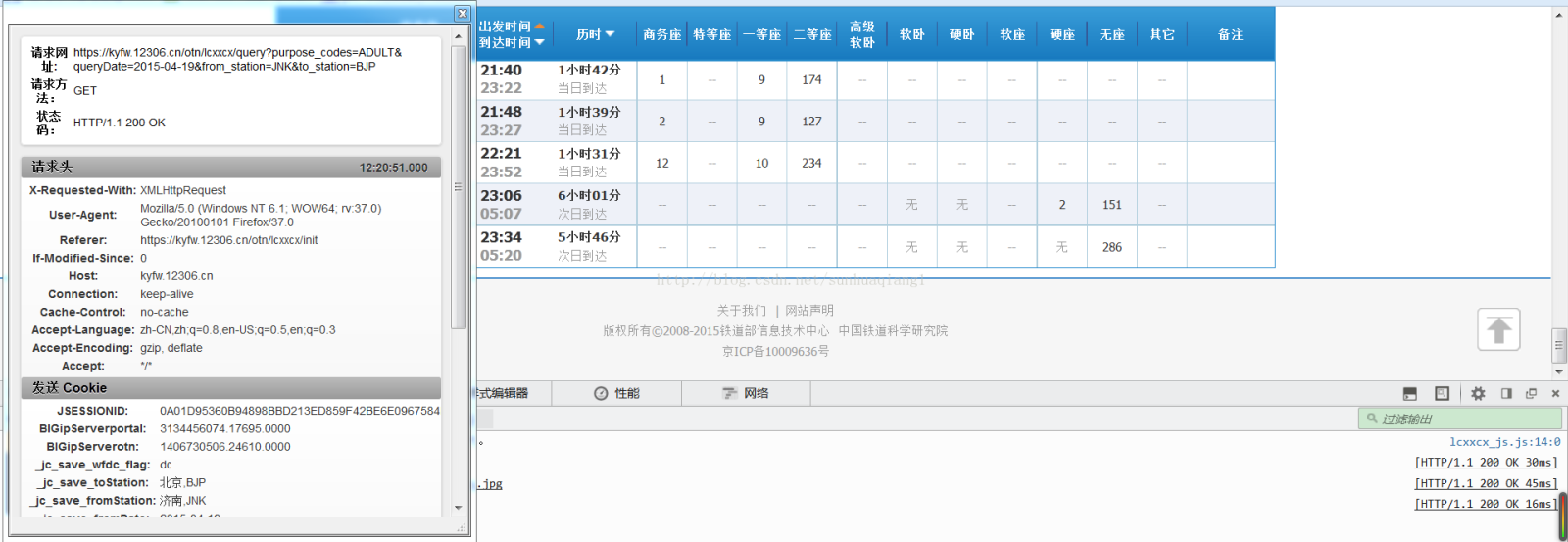1568x542 pixels.
Task: Click the Host value kyfw.12306.cn
Action: coord(176,276)
